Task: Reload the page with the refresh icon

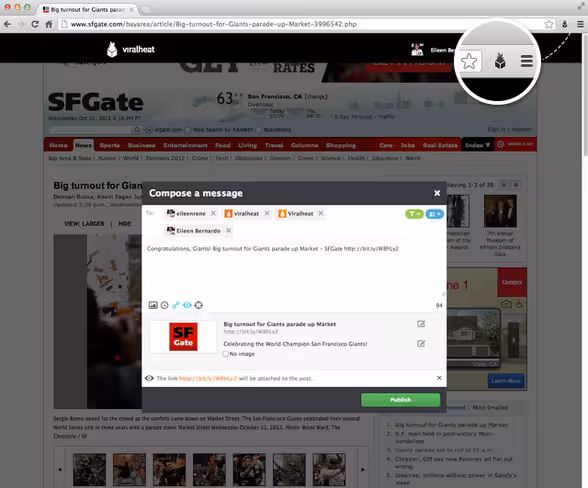Action: pos(35,24)
